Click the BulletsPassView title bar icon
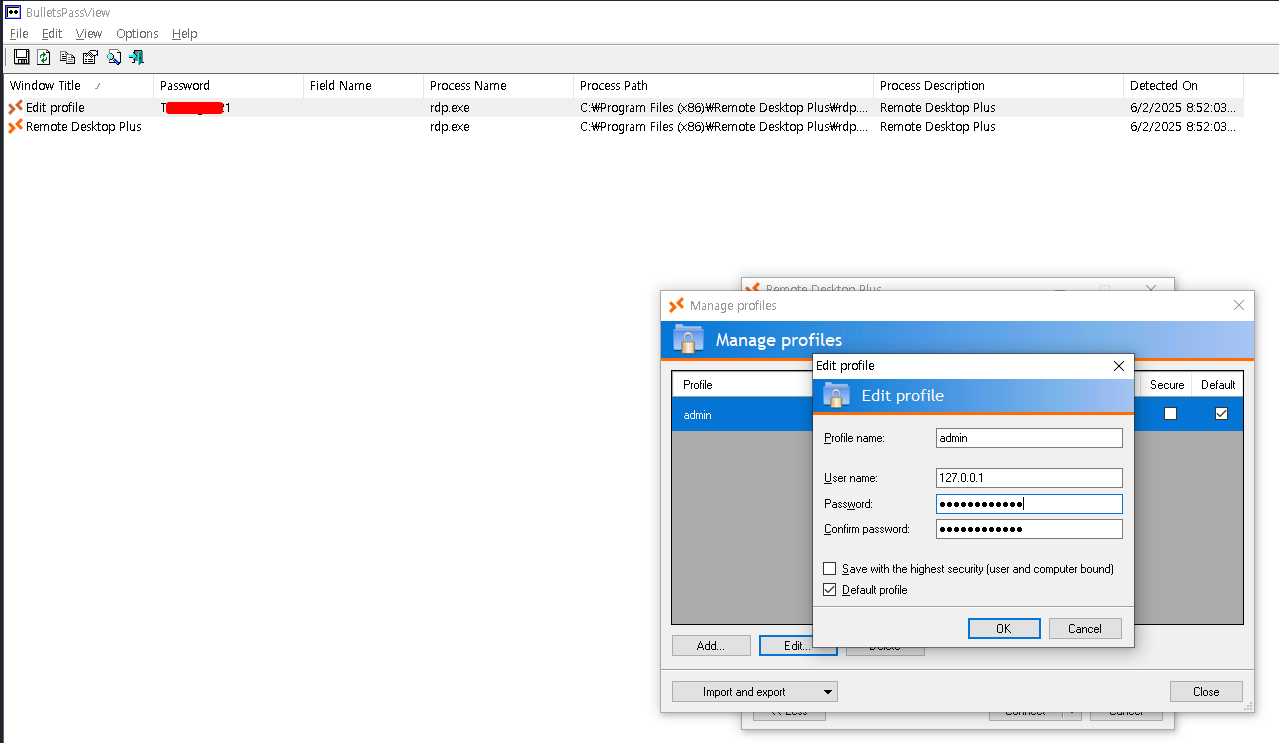Image resolution: width=1279 pixels, height=743 pixels. pos(14,12)
